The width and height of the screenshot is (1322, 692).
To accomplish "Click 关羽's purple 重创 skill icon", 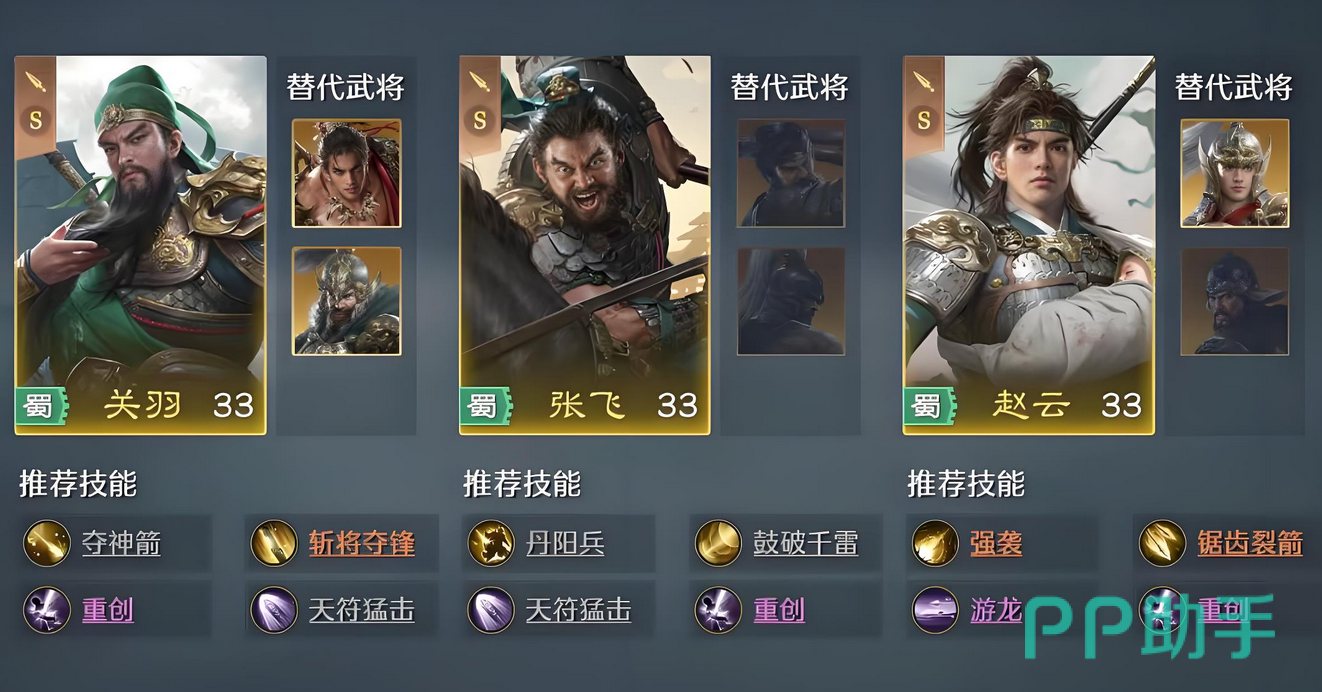I will pyautogui.click(x=47, y=610).
